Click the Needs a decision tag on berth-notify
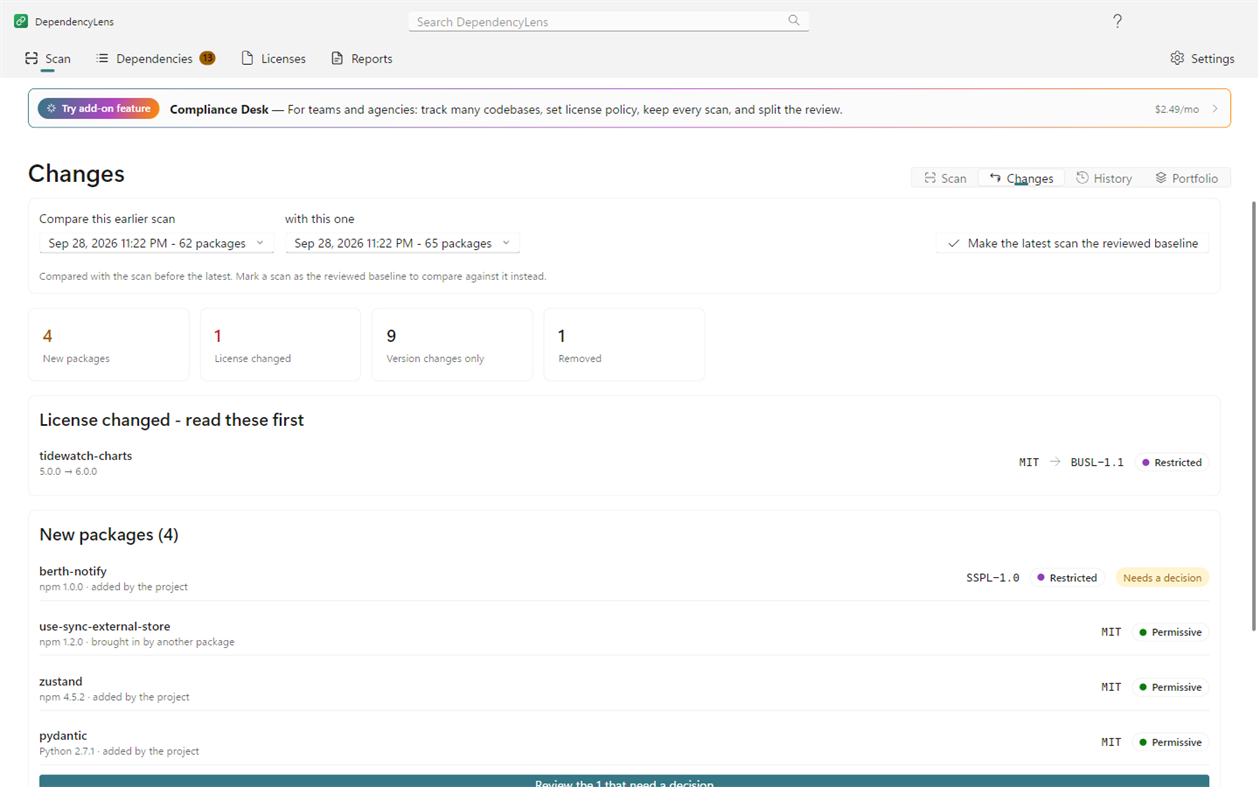This screenshot has height=787, width=1259. point(1162,578)
